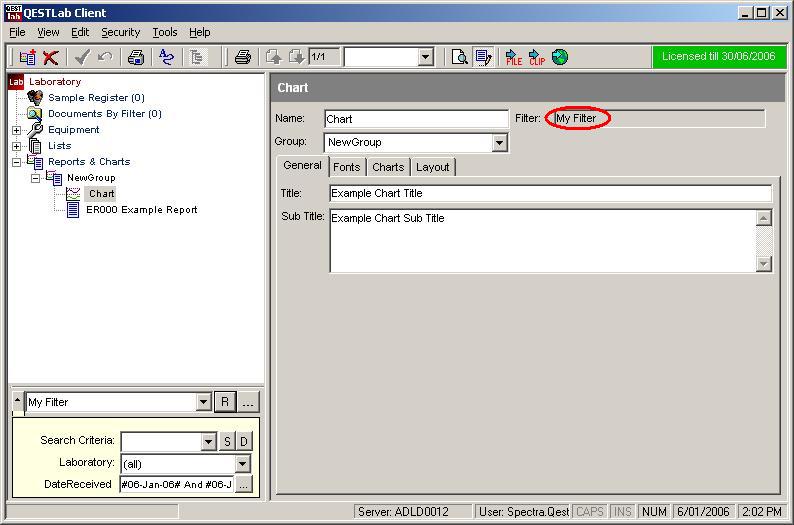Screen dimensions: 794x525
Task: Toggle the R button beside My Filter
Action: (x=225, y=402)
